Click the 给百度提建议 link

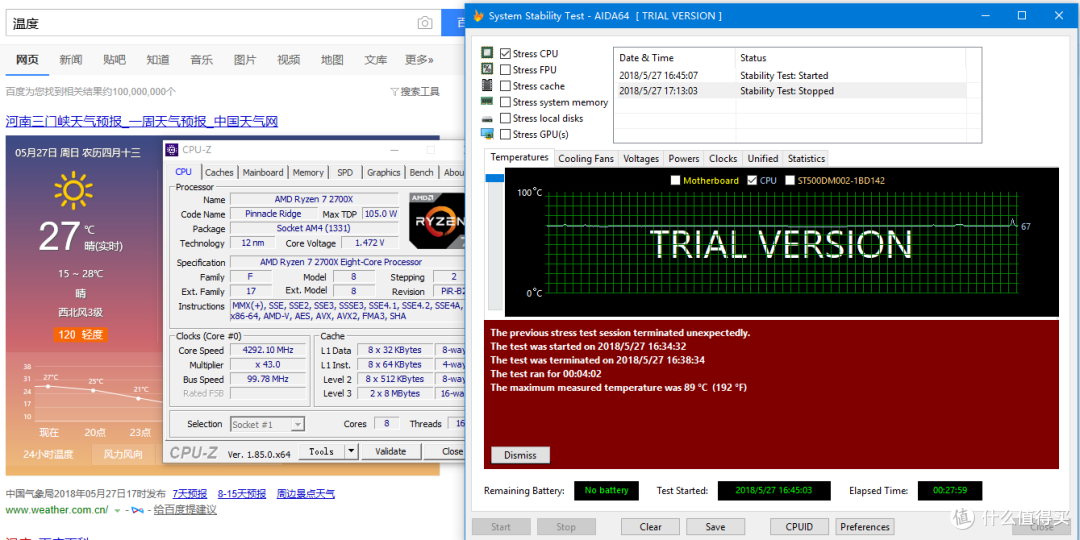(185, 510)
